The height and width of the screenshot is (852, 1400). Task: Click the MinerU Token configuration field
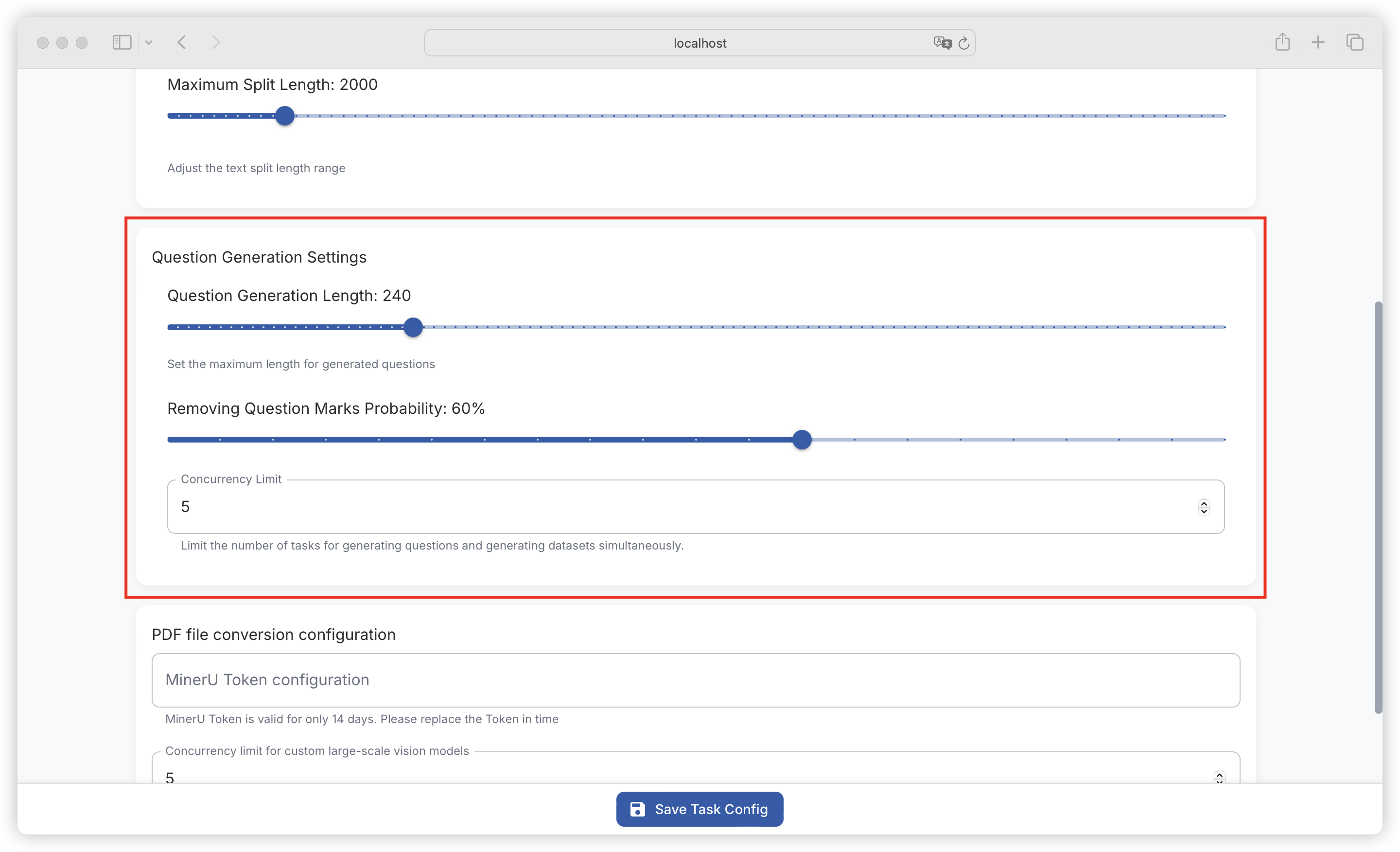point(696,680)
